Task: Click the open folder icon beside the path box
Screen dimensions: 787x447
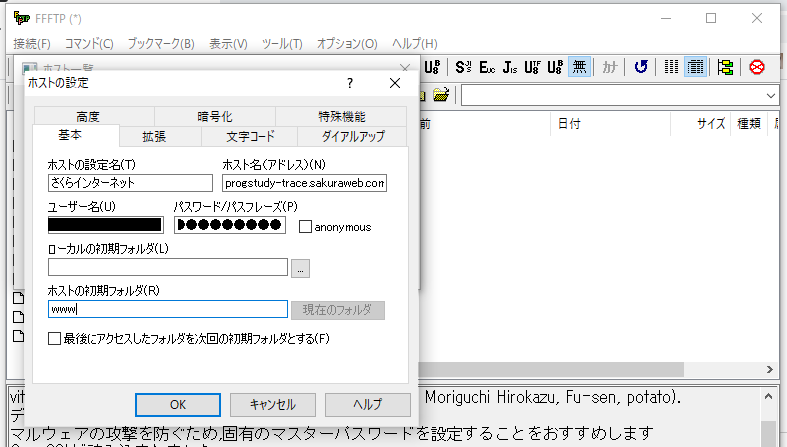Action: [x=441, y=94]
